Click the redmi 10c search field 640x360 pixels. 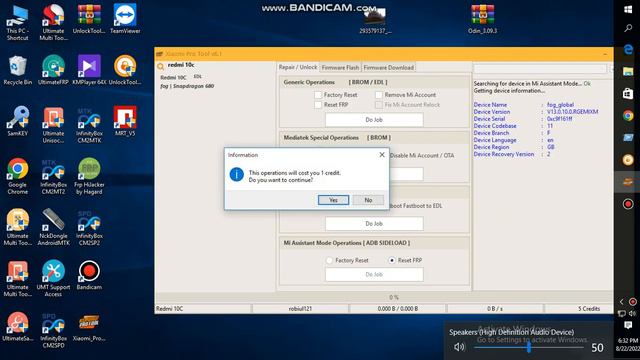point(220,65)
